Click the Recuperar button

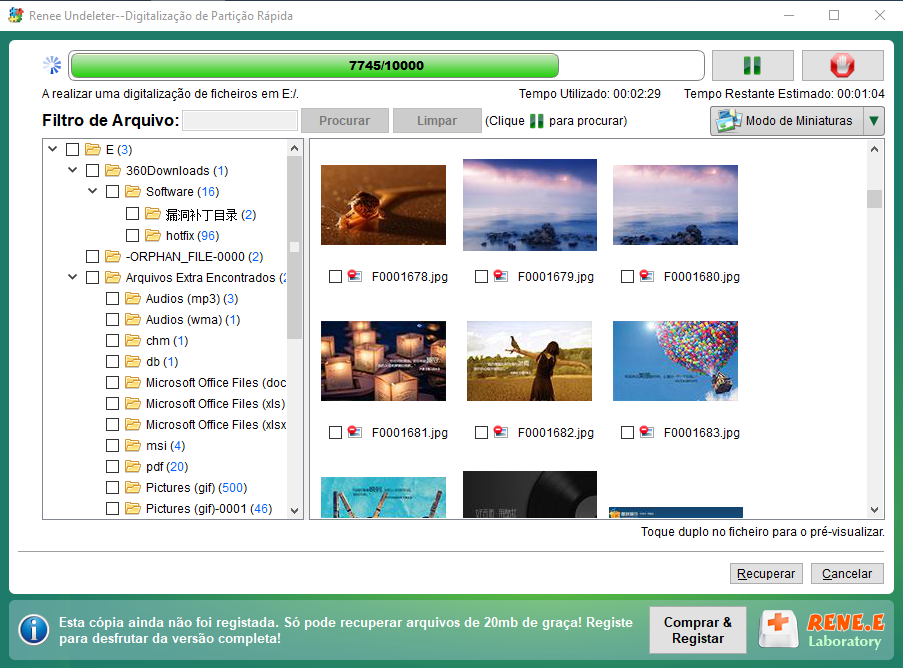(x=766, y=574)
